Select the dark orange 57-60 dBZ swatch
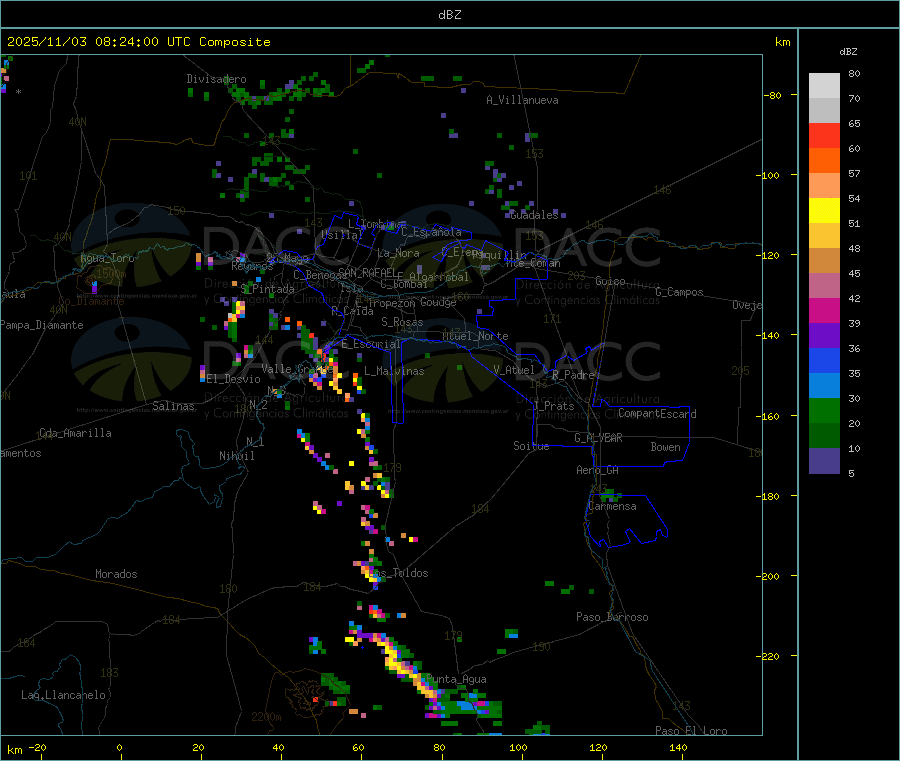 coord(824,161)
